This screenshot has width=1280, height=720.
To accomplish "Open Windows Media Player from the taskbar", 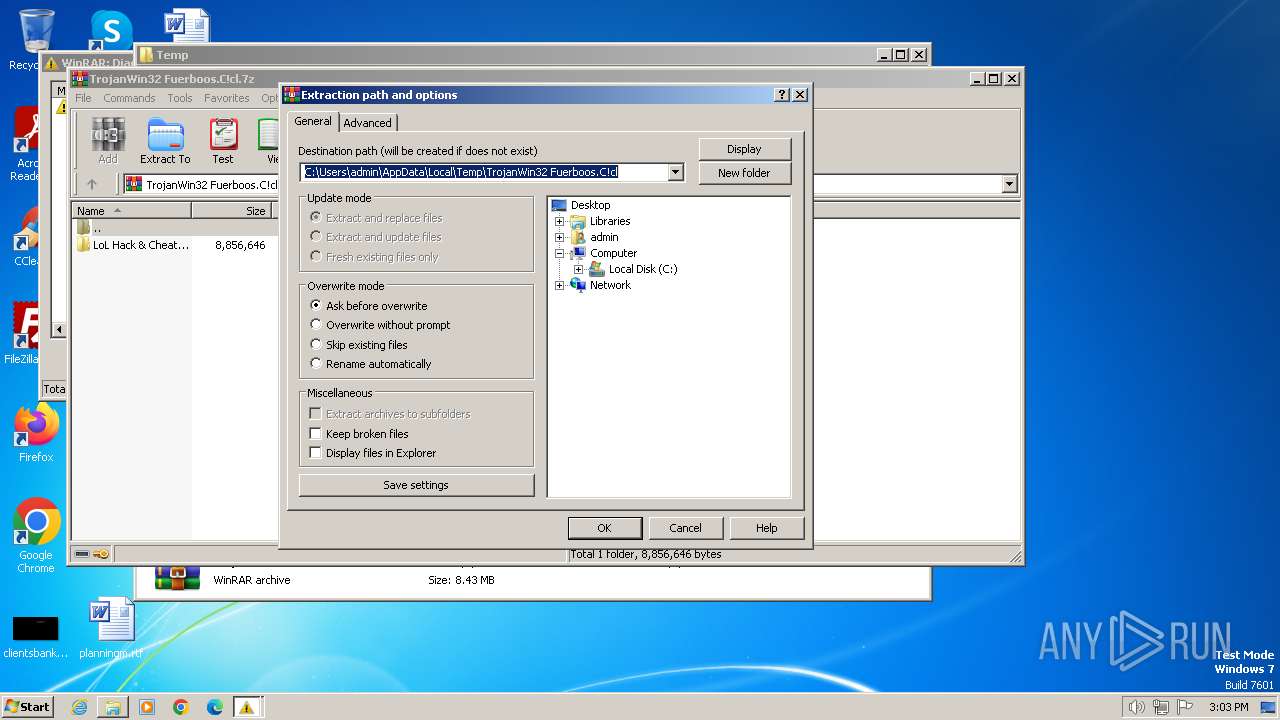I will (147, 707).
